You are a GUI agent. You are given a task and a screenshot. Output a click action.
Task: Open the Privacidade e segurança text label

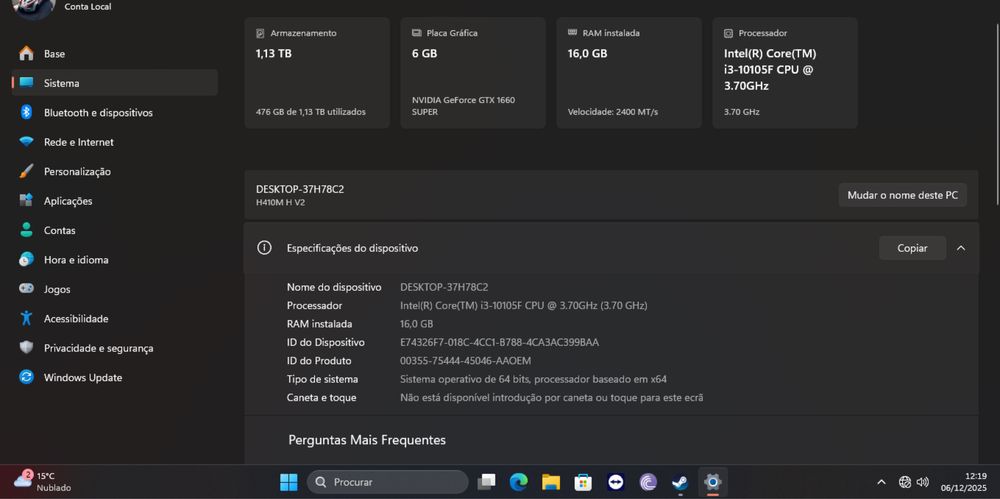[99, 348]
